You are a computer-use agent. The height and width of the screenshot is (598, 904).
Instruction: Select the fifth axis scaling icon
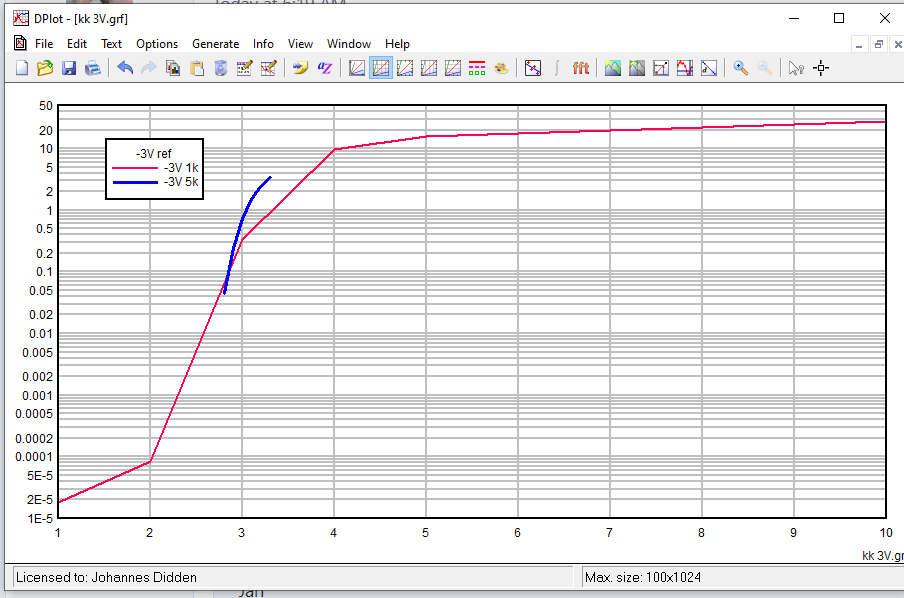tap(453, 68)
